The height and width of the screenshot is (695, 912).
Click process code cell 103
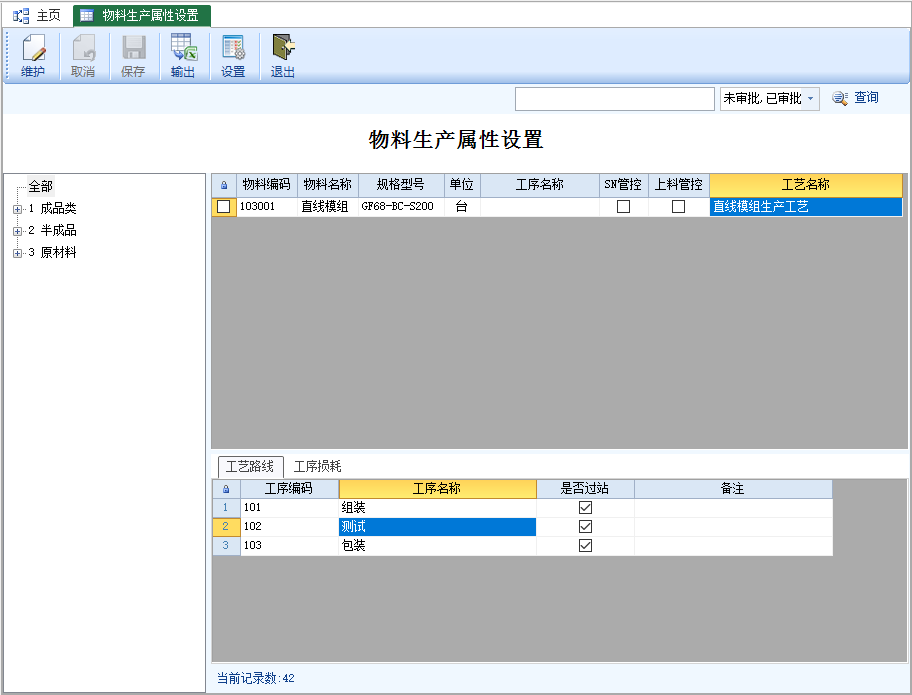(x=290, y=546)
